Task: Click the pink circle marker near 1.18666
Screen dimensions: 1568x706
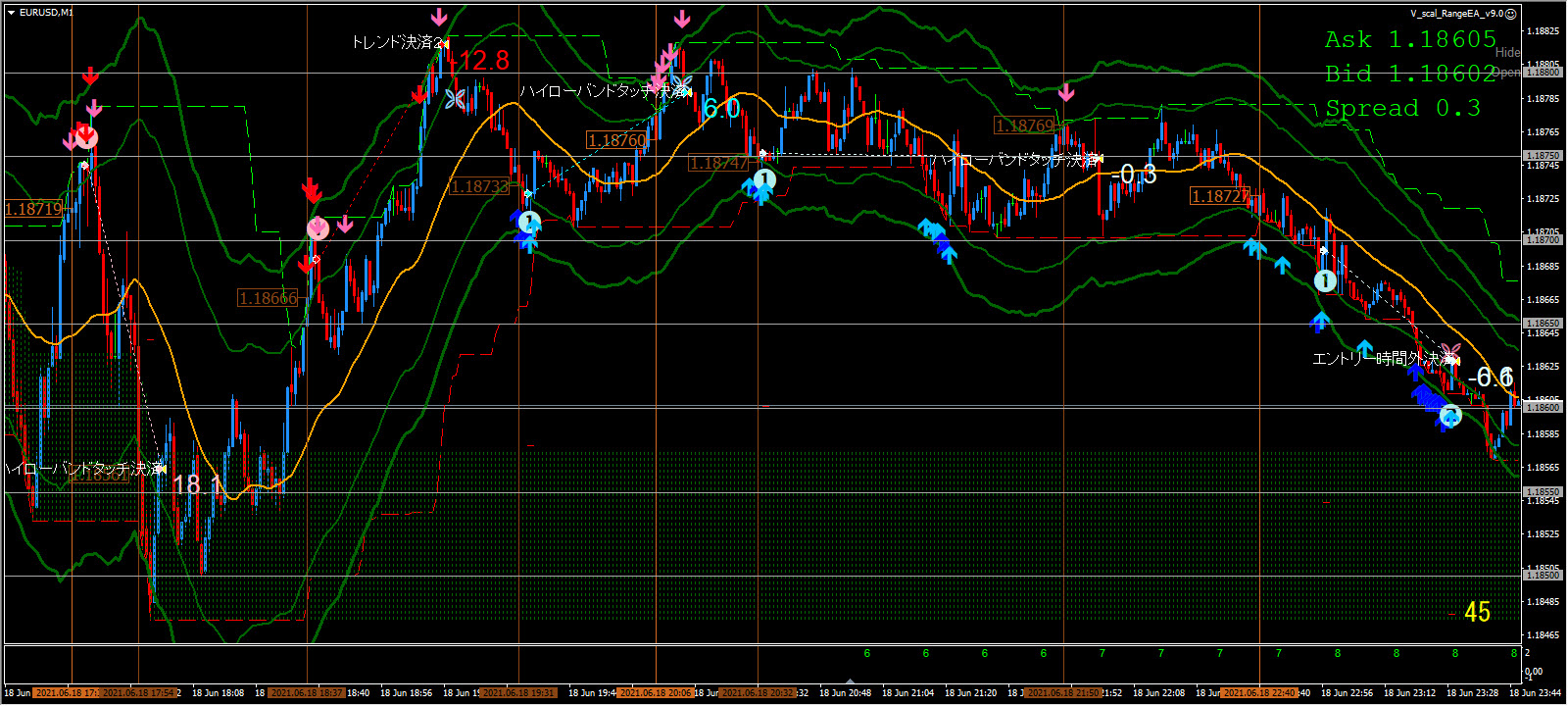Action: pyautogui.click(x=318, y=229)
